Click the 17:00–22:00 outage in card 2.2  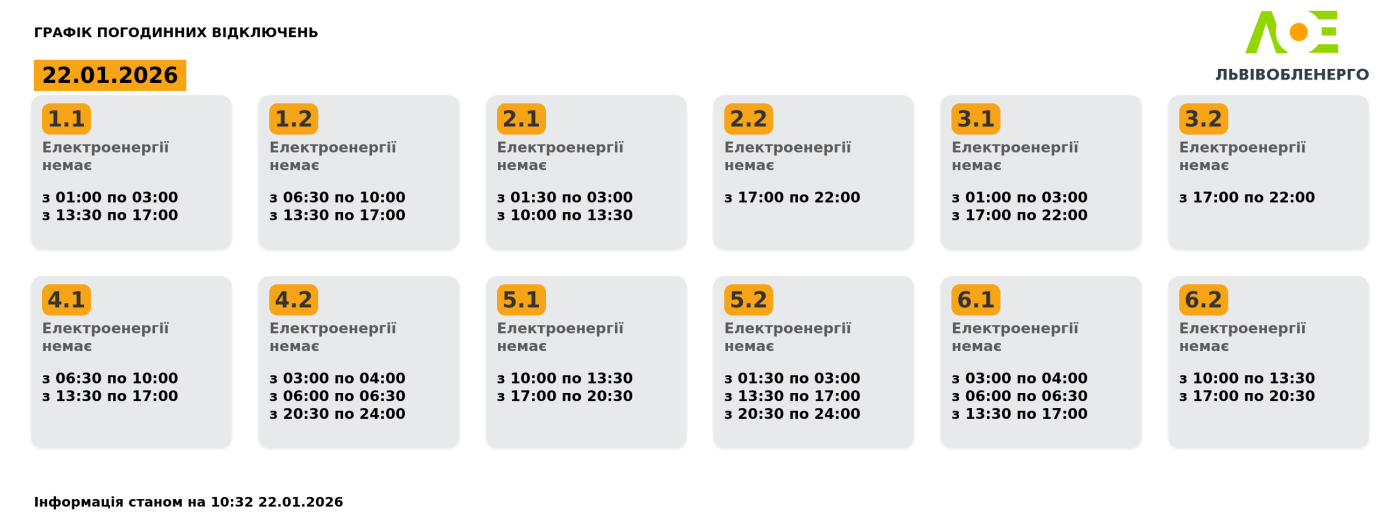[792, 198]
